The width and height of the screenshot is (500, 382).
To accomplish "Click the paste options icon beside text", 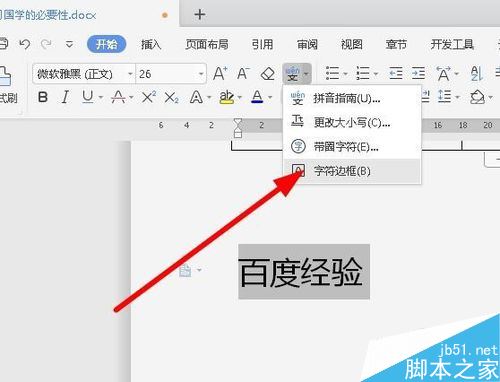I will 185,270.
